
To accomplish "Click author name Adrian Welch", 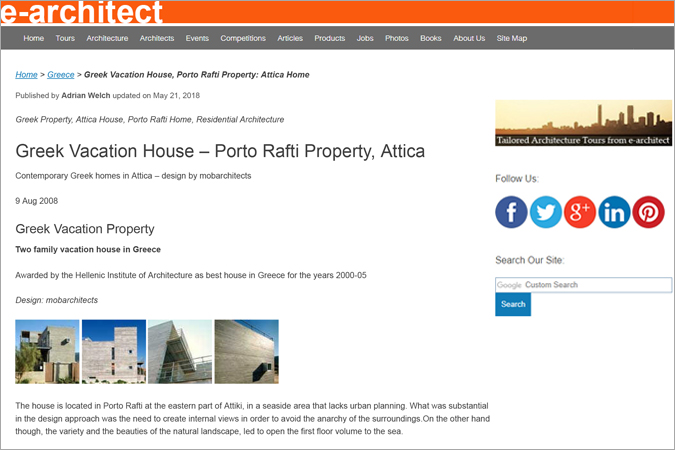I will point(86,95).
